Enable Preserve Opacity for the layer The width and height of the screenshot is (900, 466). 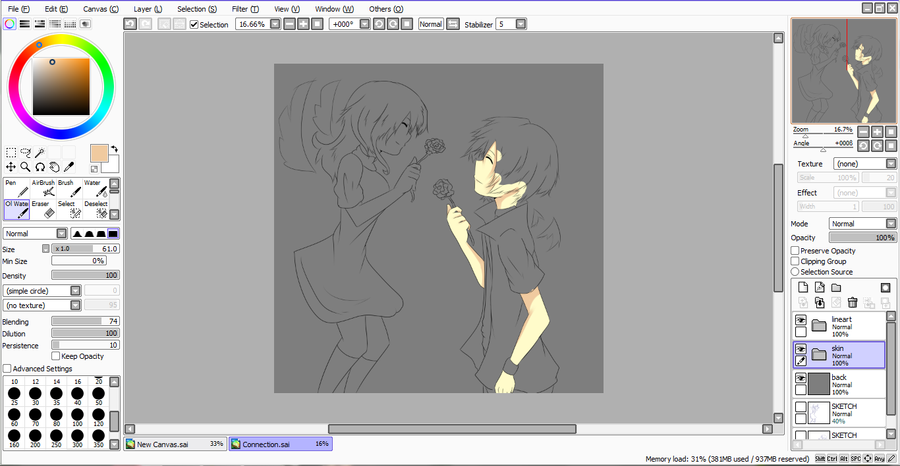pos(795,251)
